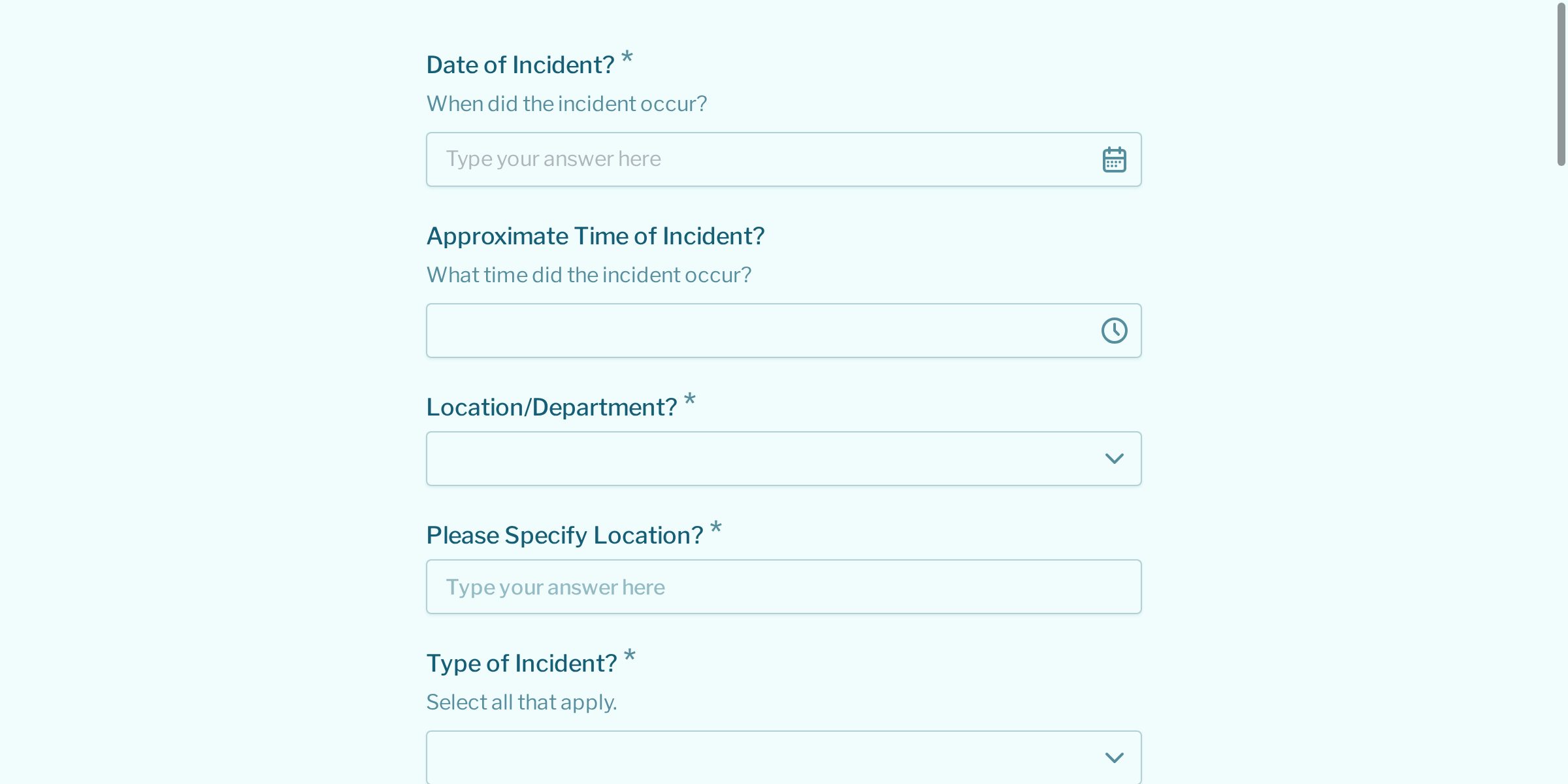Image resolution: width=1568 pixels, height=784 pixels.
Task: Focus the Please Specify Location text field
Action: pyautogui.click(x=719, y=586)
